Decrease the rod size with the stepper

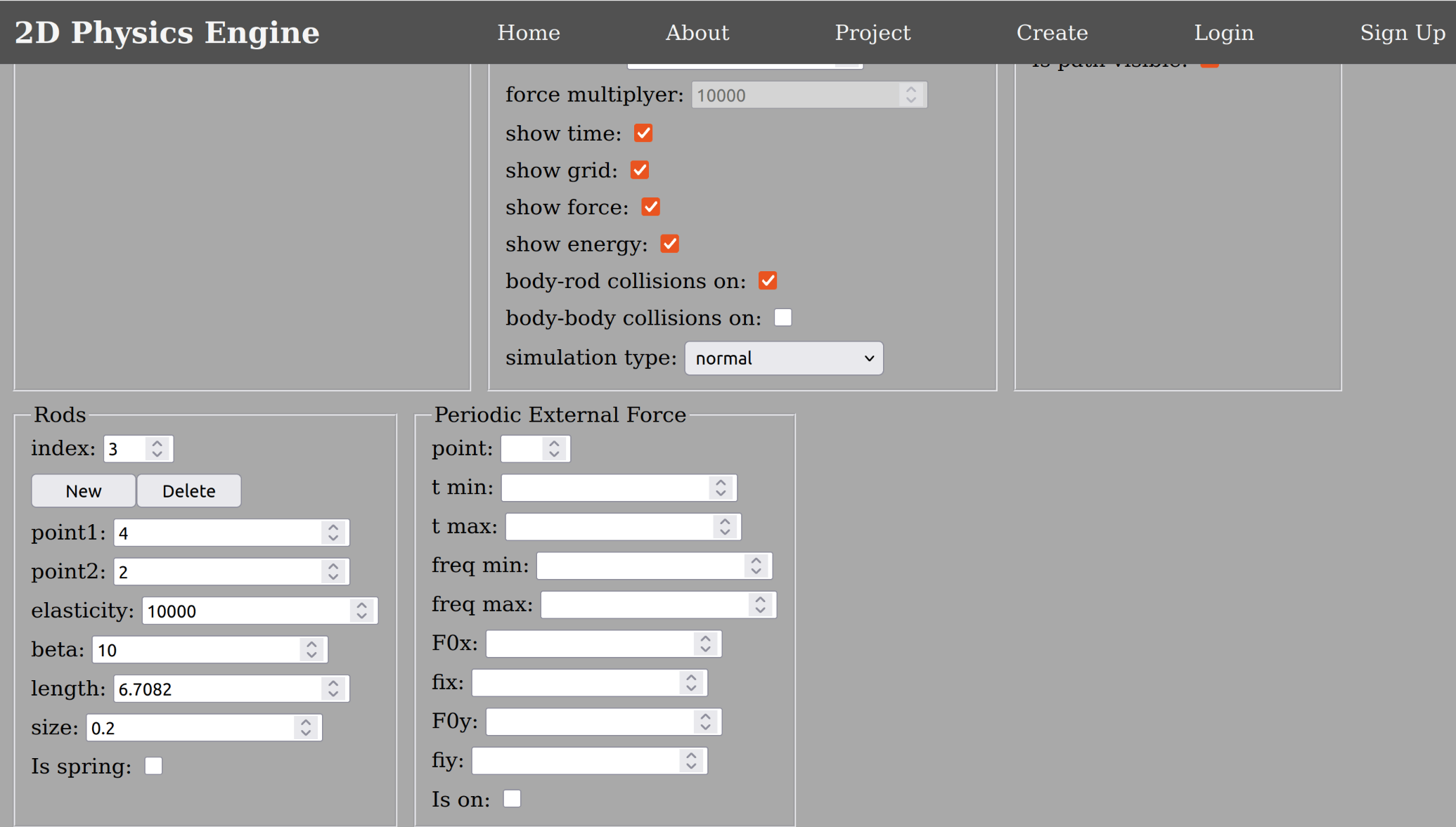(x=304, y=734)
